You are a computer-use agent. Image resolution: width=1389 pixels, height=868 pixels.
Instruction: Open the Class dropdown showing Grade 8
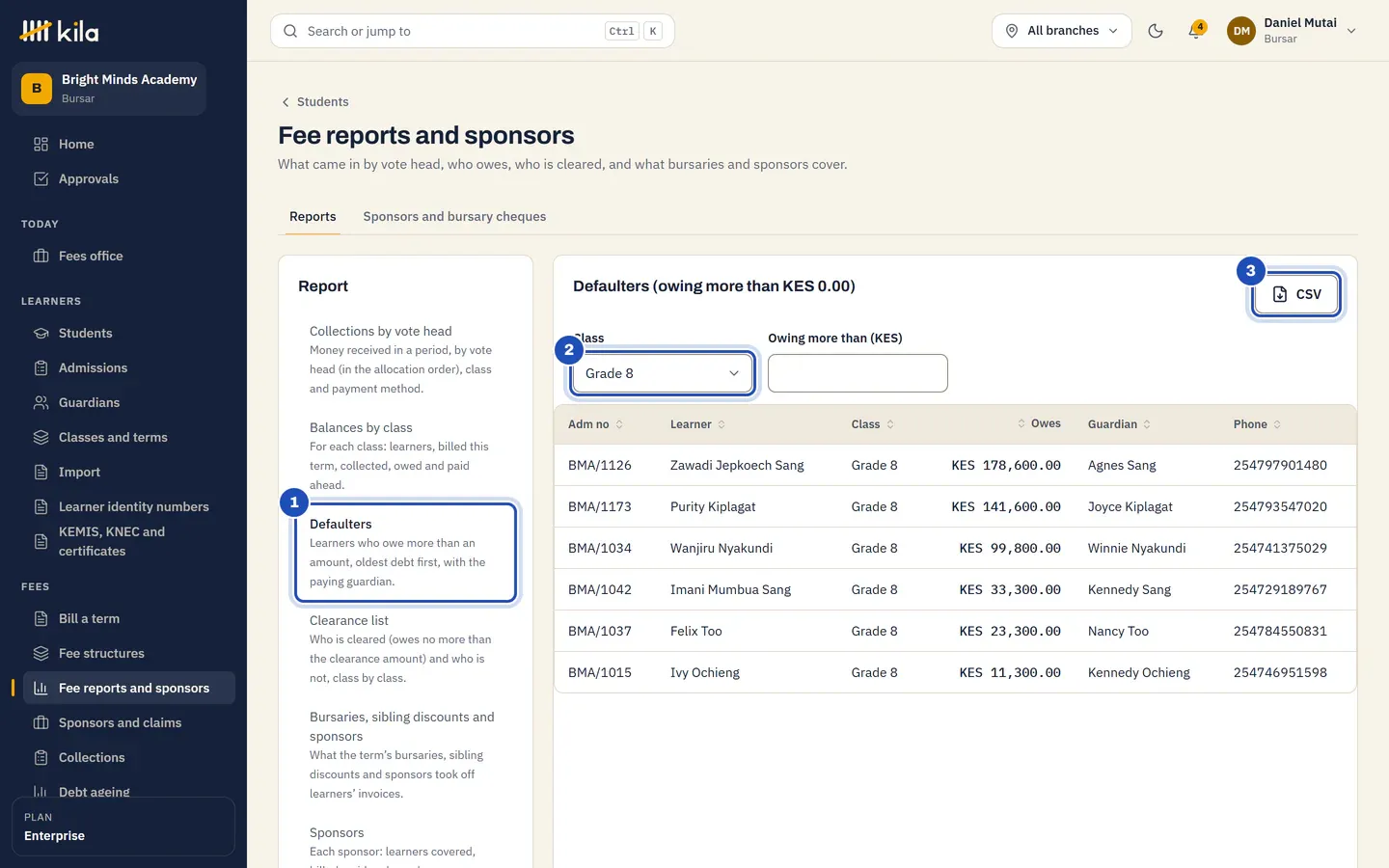click(x=663, y=373)
